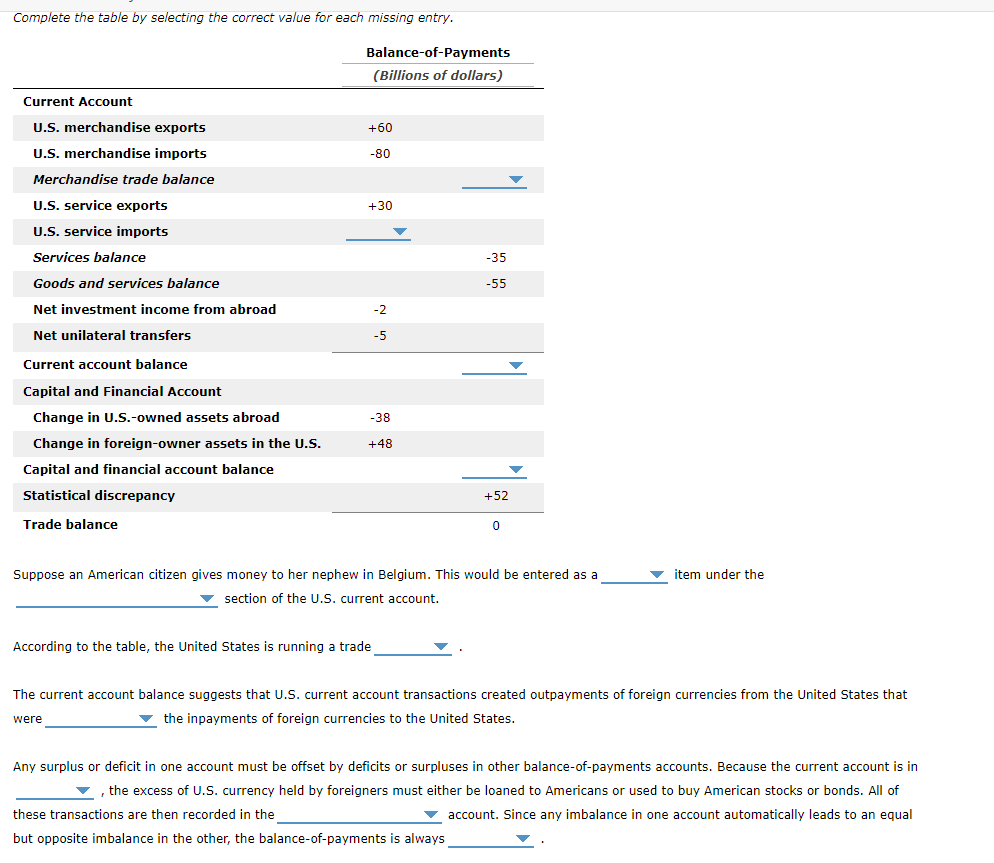
Task: Select the U.S. merchandise imports row
Action: (119, 154)
